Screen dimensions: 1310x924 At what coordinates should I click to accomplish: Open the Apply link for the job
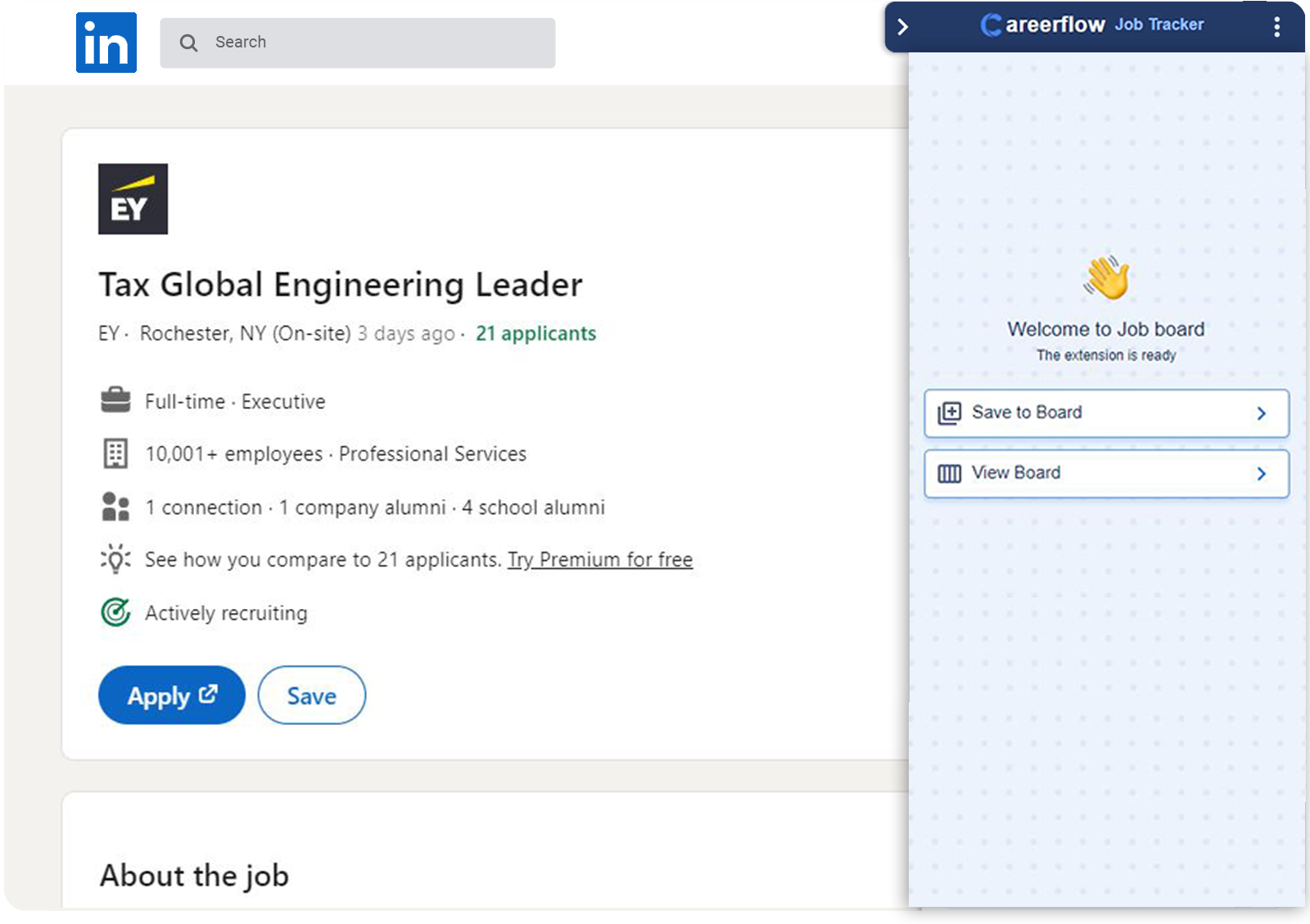tap(170, 695)
